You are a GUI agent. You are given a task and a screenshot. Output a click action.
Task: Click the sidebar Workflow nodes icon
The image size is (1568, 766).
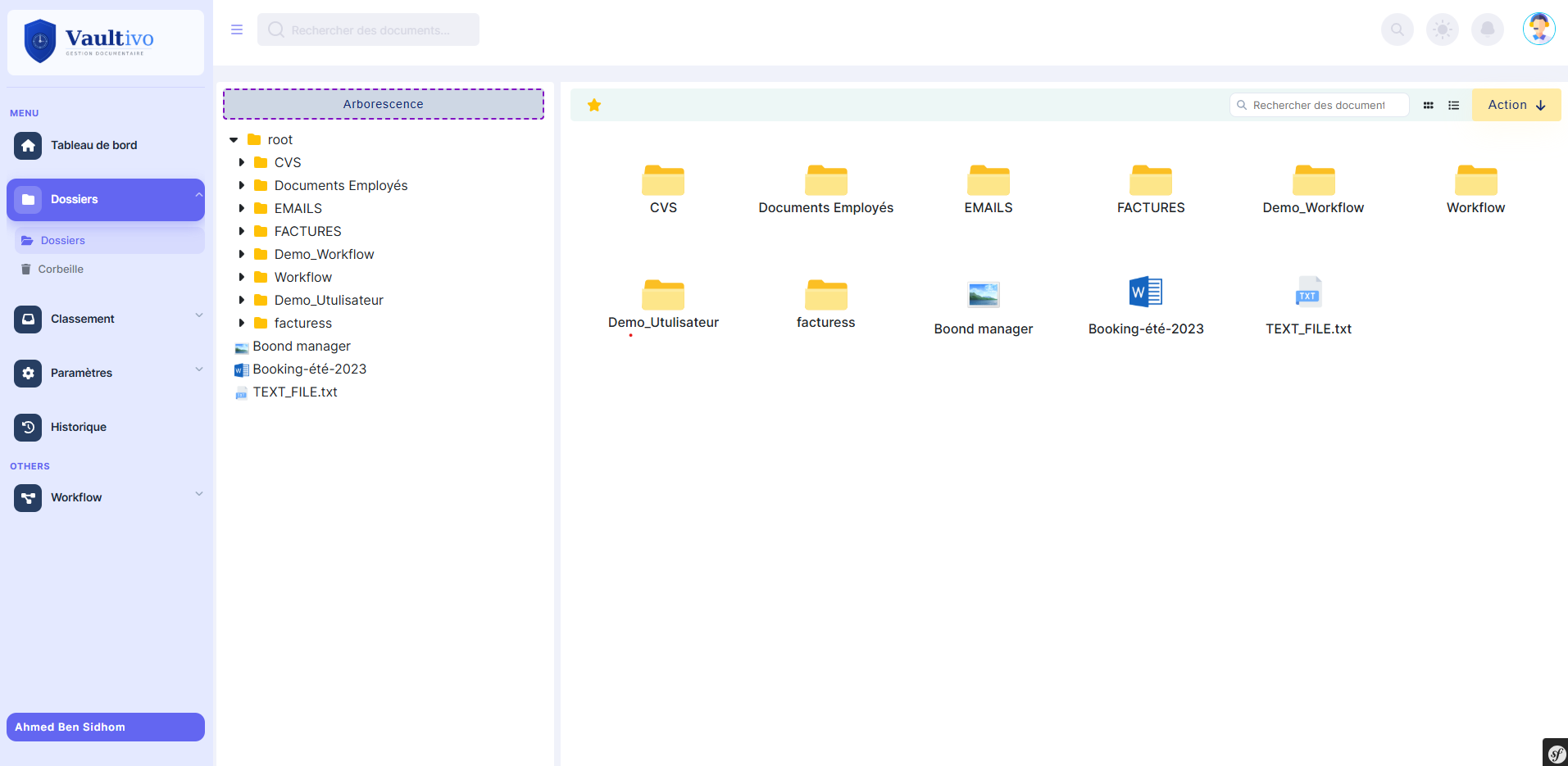(28, 497)
